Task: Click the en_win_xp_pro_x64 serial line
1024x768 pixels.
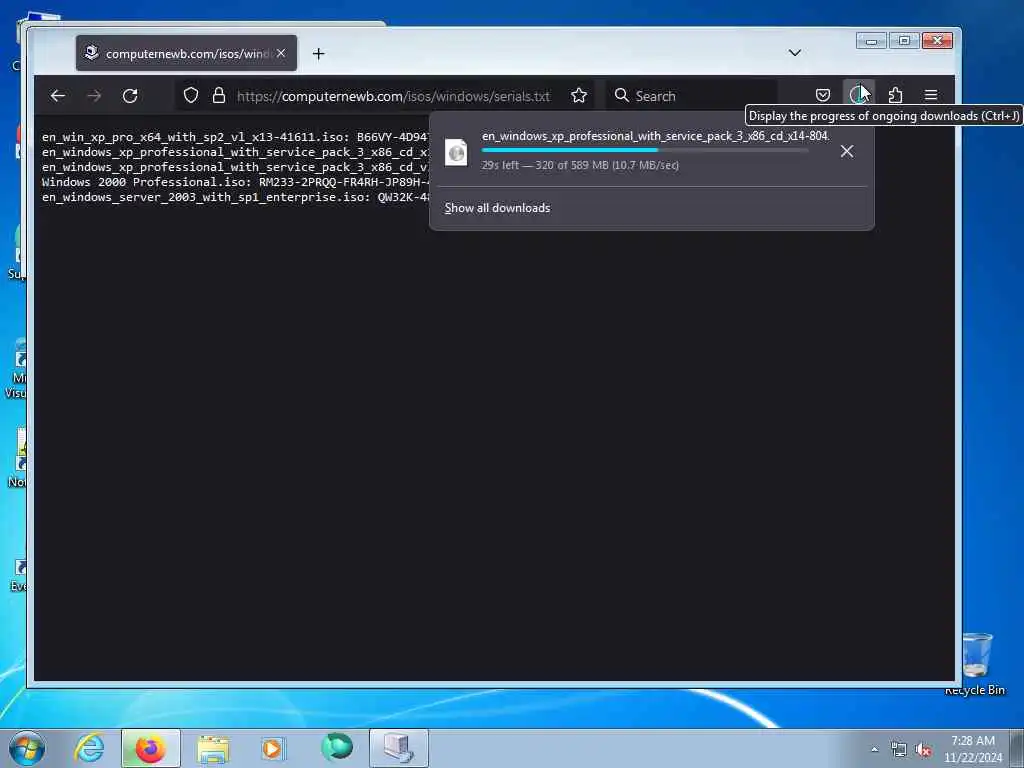Action: click(236, 137)
